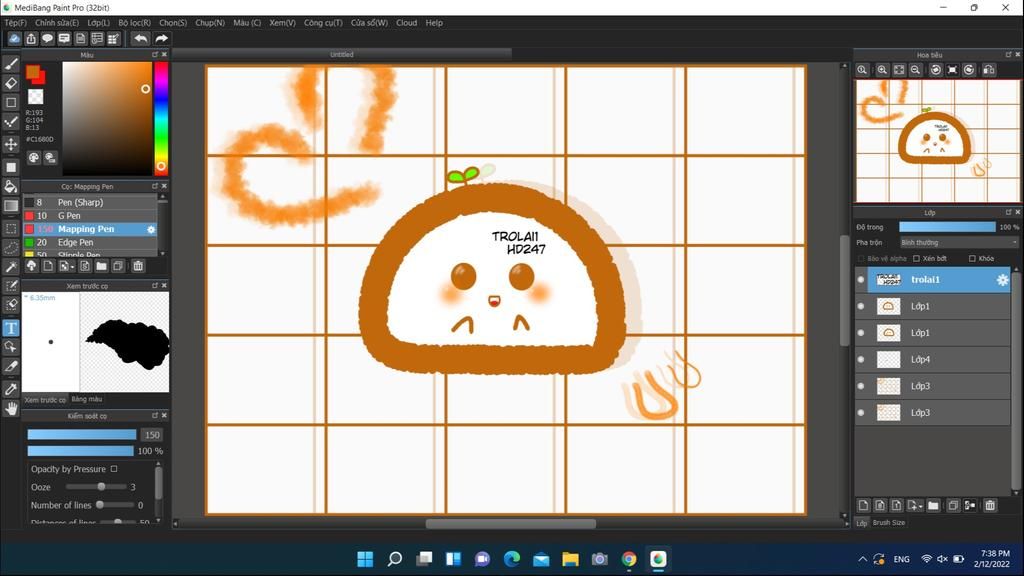The image size is (1024, 576).
Task: Open add-brush dropdown arrow in brush panel
Action: [66, 266]
